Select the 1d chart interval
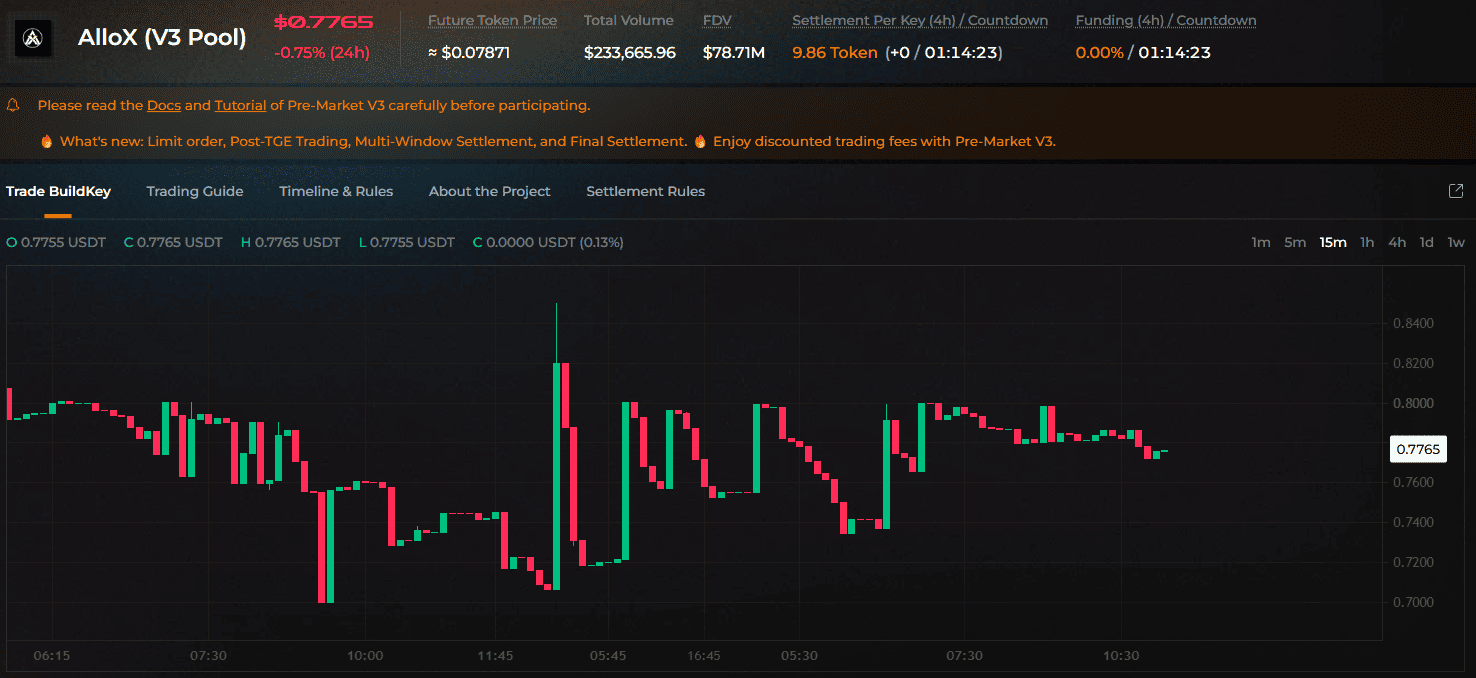Screen dimensions: 1476x678 (1427, 242)
